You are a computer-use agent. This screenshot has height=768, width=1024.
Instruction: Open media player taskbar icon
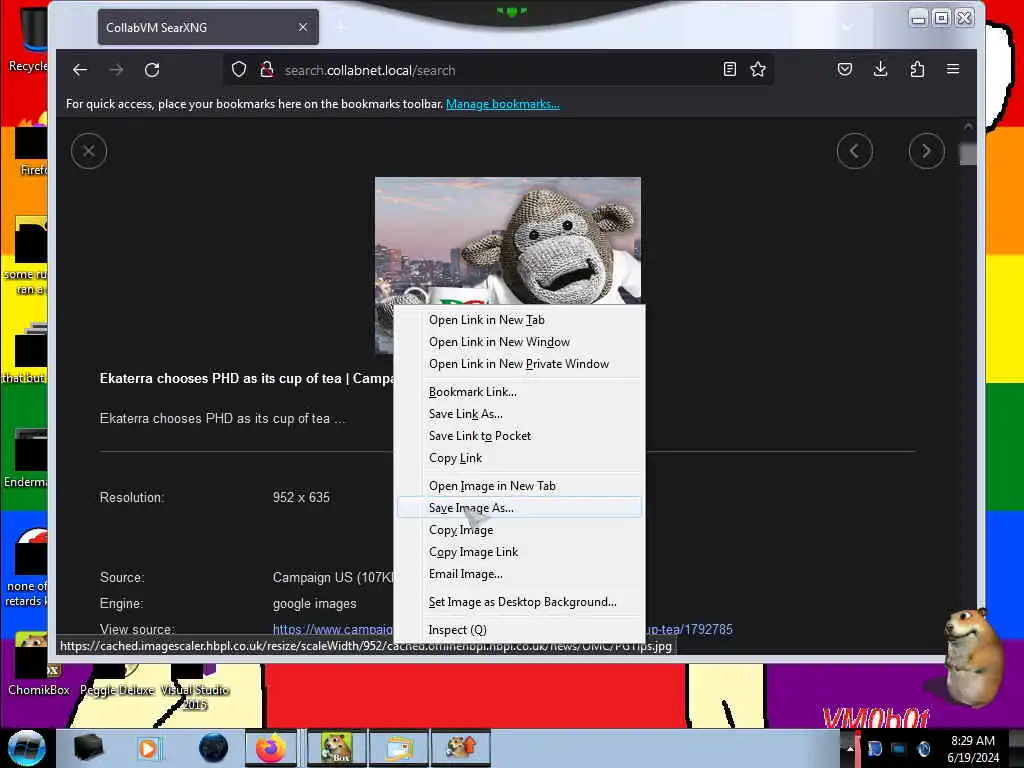148,748
